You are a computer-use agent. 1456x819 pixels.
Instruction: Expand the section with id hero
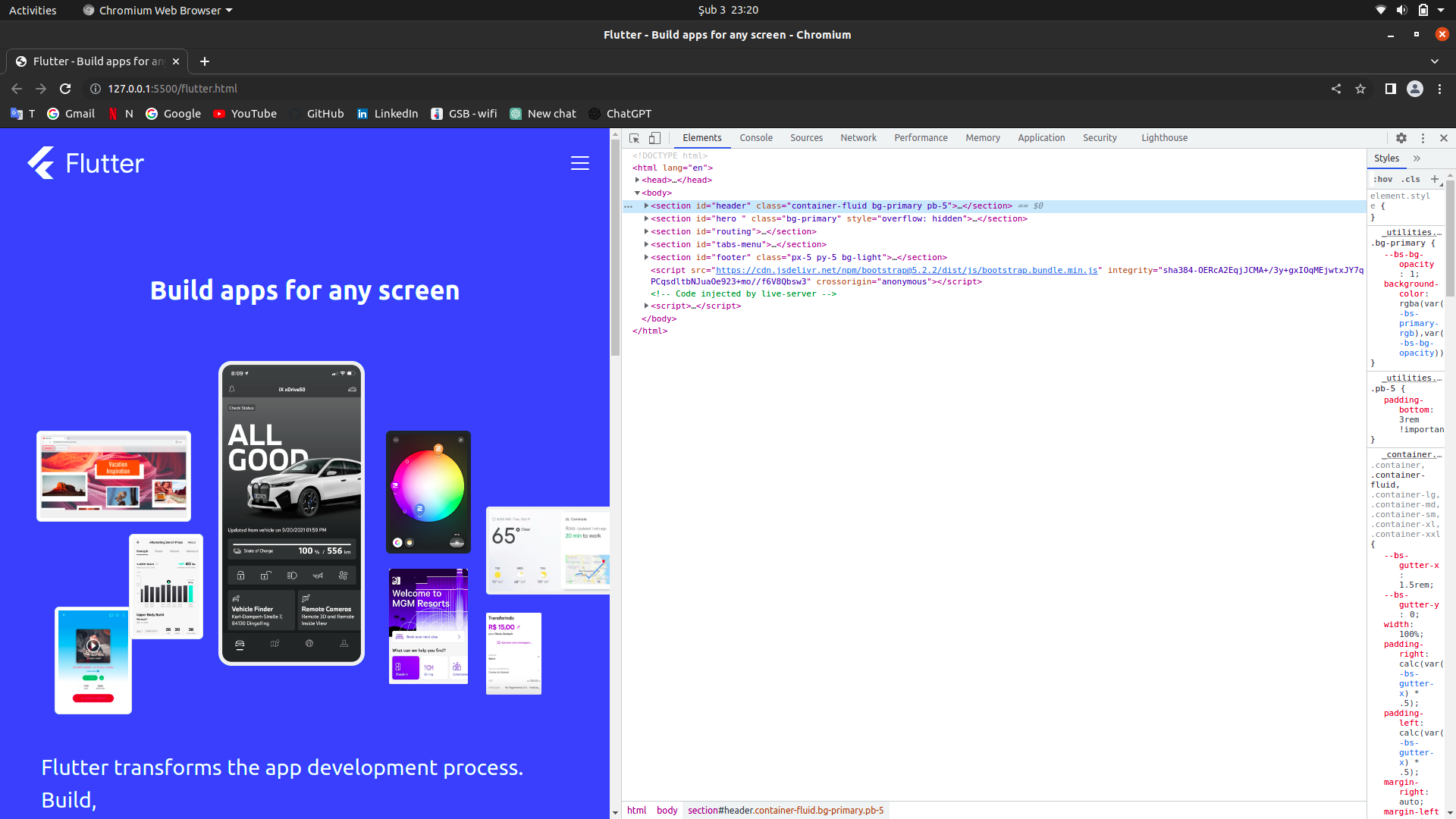pos(646,218)
